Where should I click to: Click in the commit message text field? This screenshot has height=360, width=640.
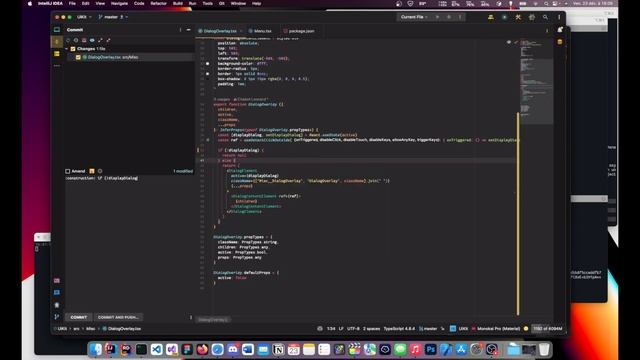click(x=129, y=243)
